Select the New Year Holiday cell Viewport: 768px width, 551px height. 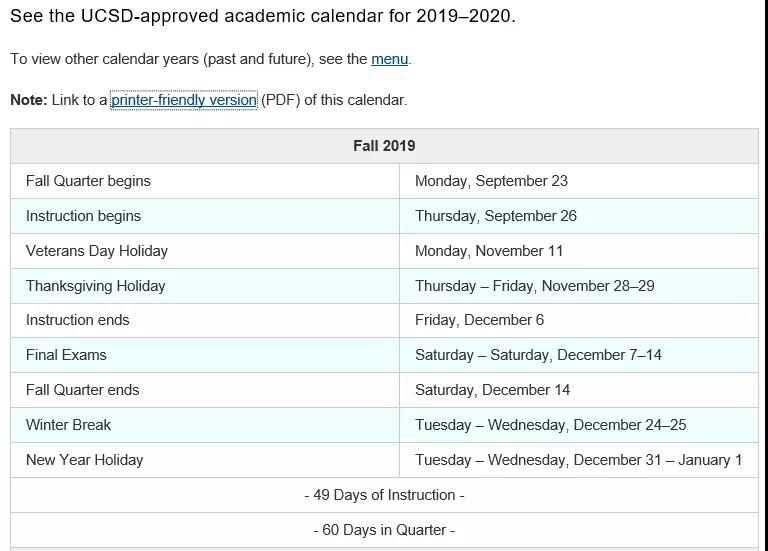click(x=205, y=460)
